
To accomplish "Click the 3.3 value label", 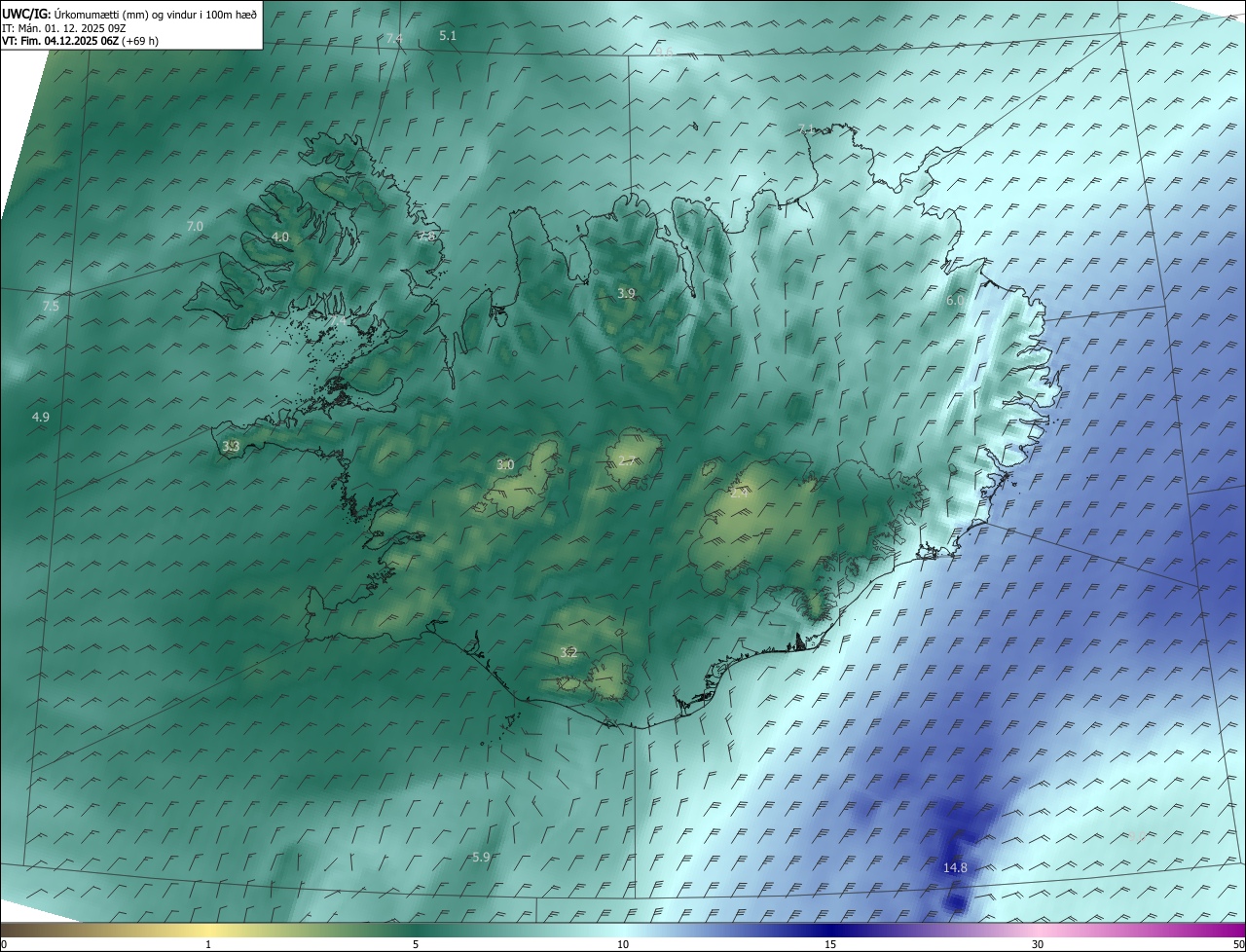I will click(x=231, y=447).
